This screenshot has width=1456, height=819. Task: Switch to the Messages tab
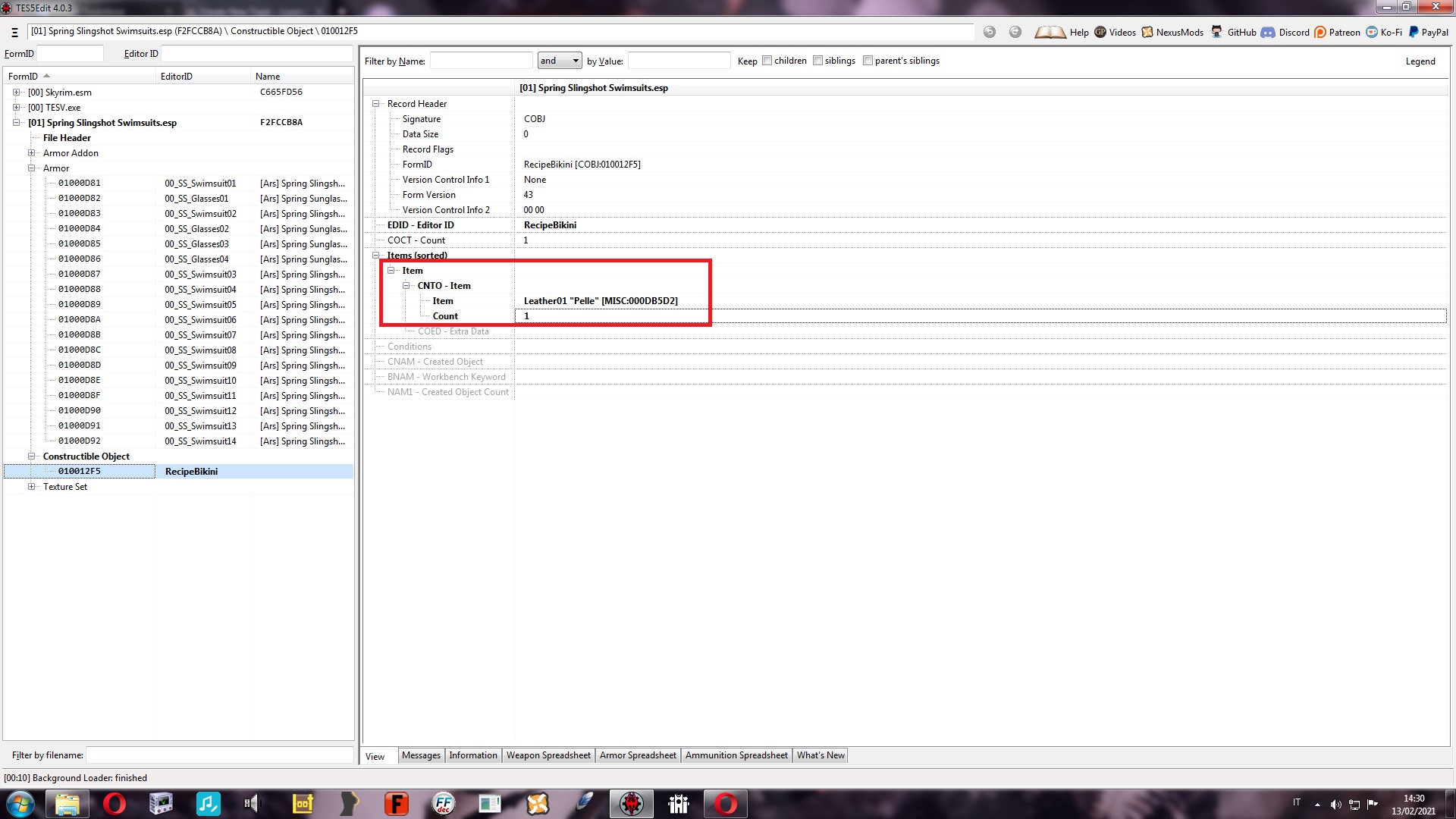[421, 755]
